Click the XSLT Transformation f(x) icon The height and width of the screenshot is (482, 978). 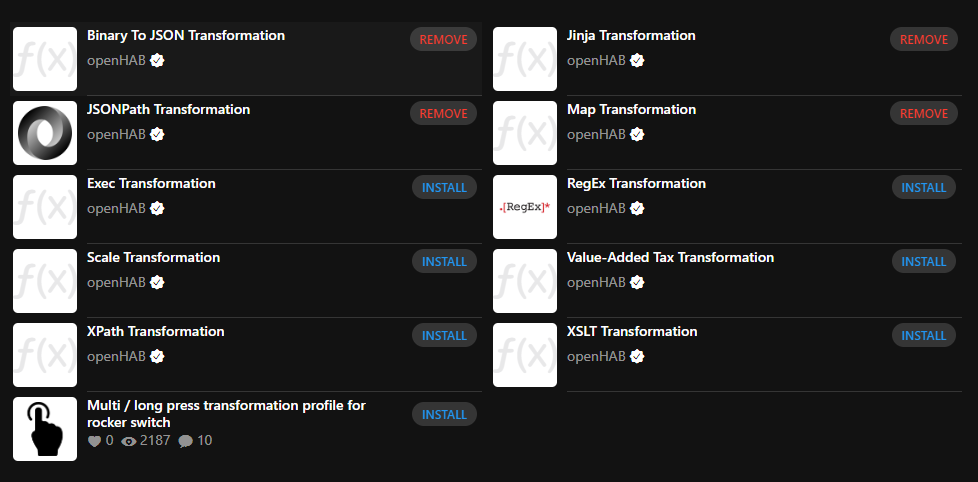pos(525,355)
